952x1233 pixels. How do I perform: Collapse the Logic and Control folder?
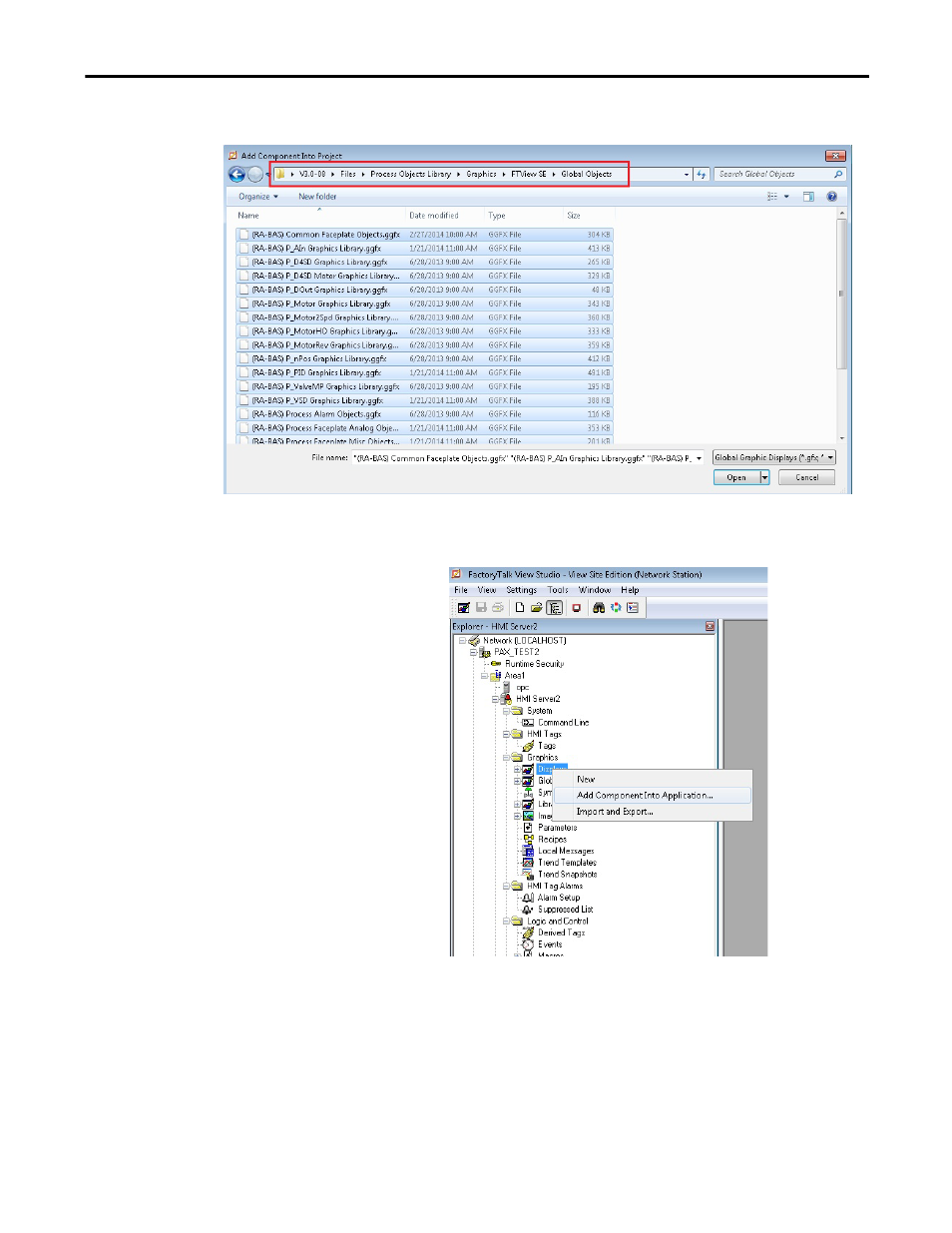507,922
